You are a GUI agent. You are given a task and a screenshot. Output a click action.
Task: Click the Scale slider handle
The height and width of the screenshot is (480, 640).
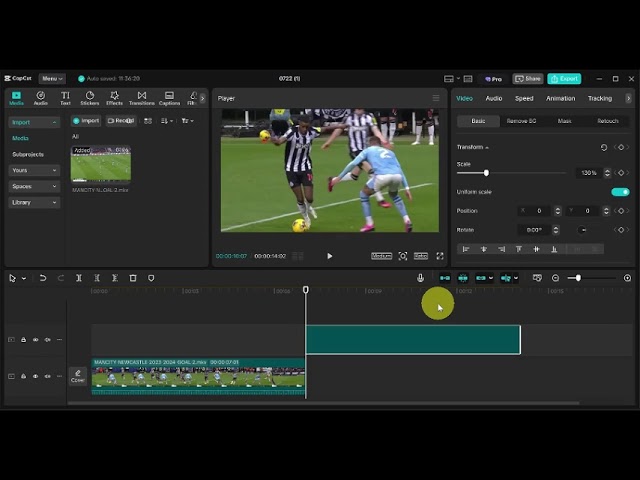point(486,173)
